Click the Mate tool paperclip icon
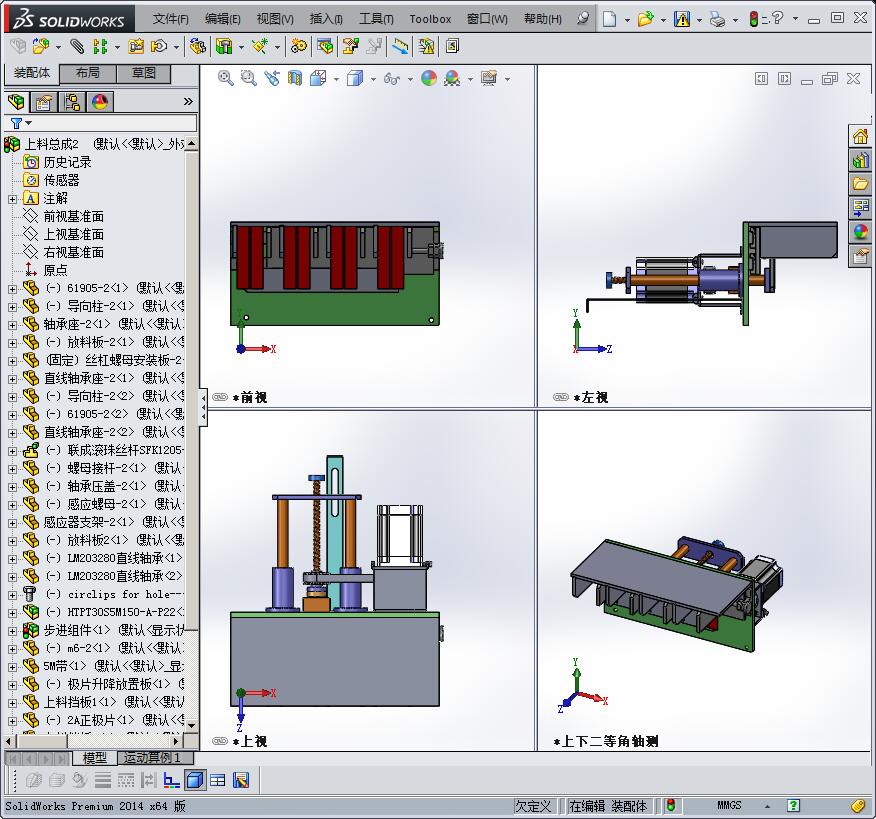This screenshot has width=876, height=819. 76,46
